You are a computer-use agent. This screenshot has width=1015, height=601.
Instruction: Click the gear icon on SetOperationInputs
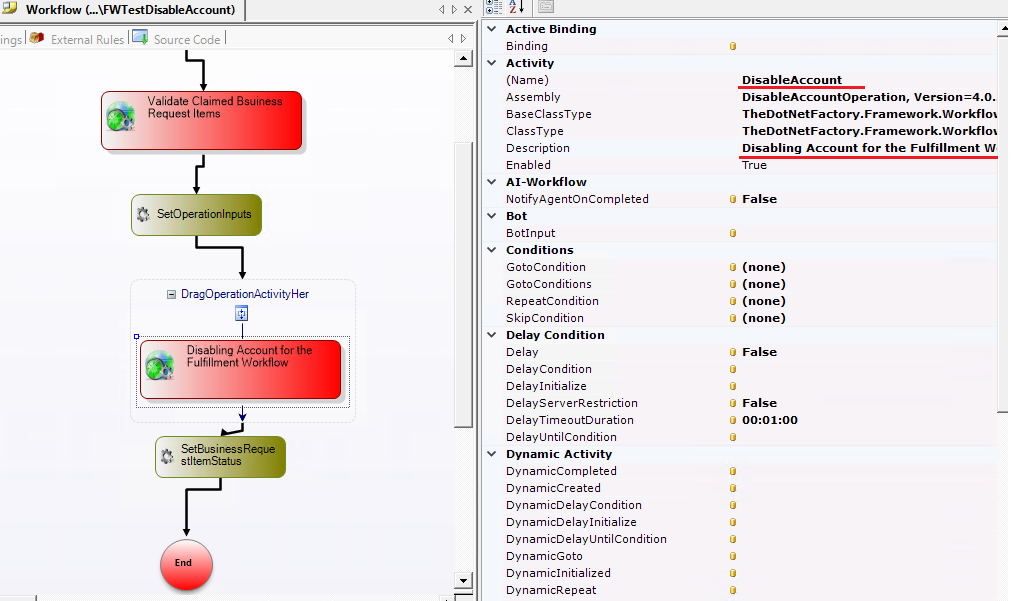click(143, 214)
